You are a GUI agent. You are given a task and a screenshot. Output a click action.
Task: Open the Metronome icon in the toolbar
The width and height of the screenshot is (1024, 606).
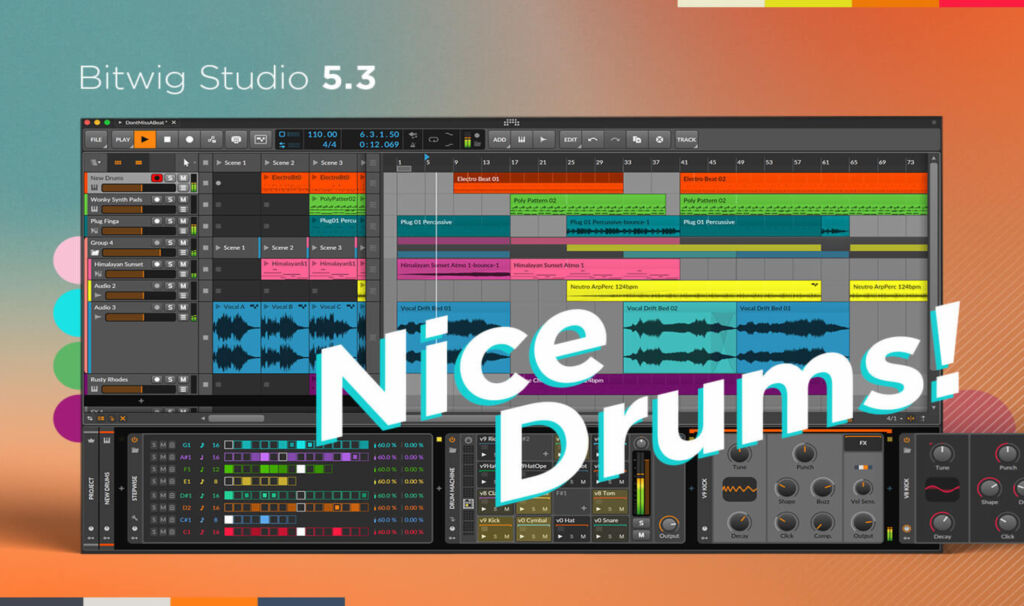coord(235,140)
